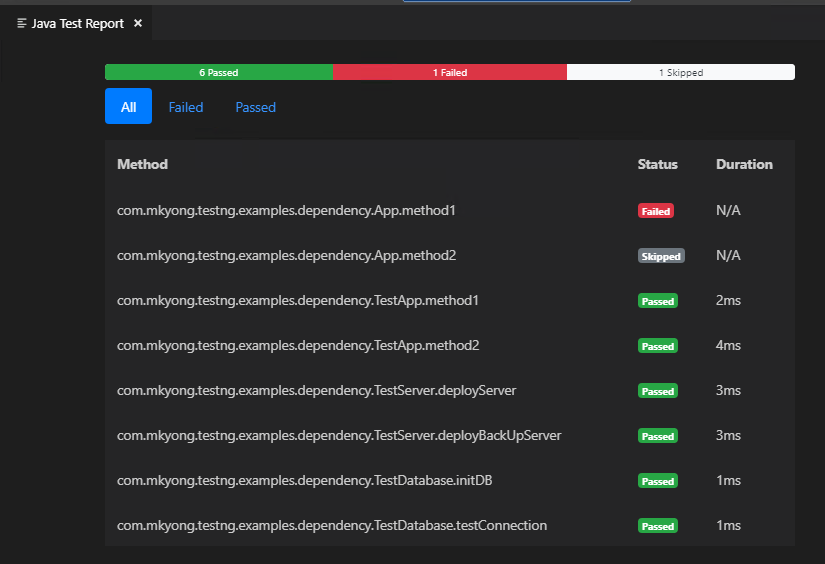The image size is (825, 564).
Task: Switch to the Passed filter tab
Action: click(255, 107)
